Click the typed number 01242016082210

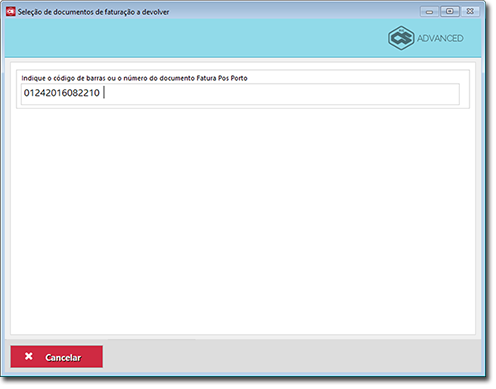(x=62, y=93)
